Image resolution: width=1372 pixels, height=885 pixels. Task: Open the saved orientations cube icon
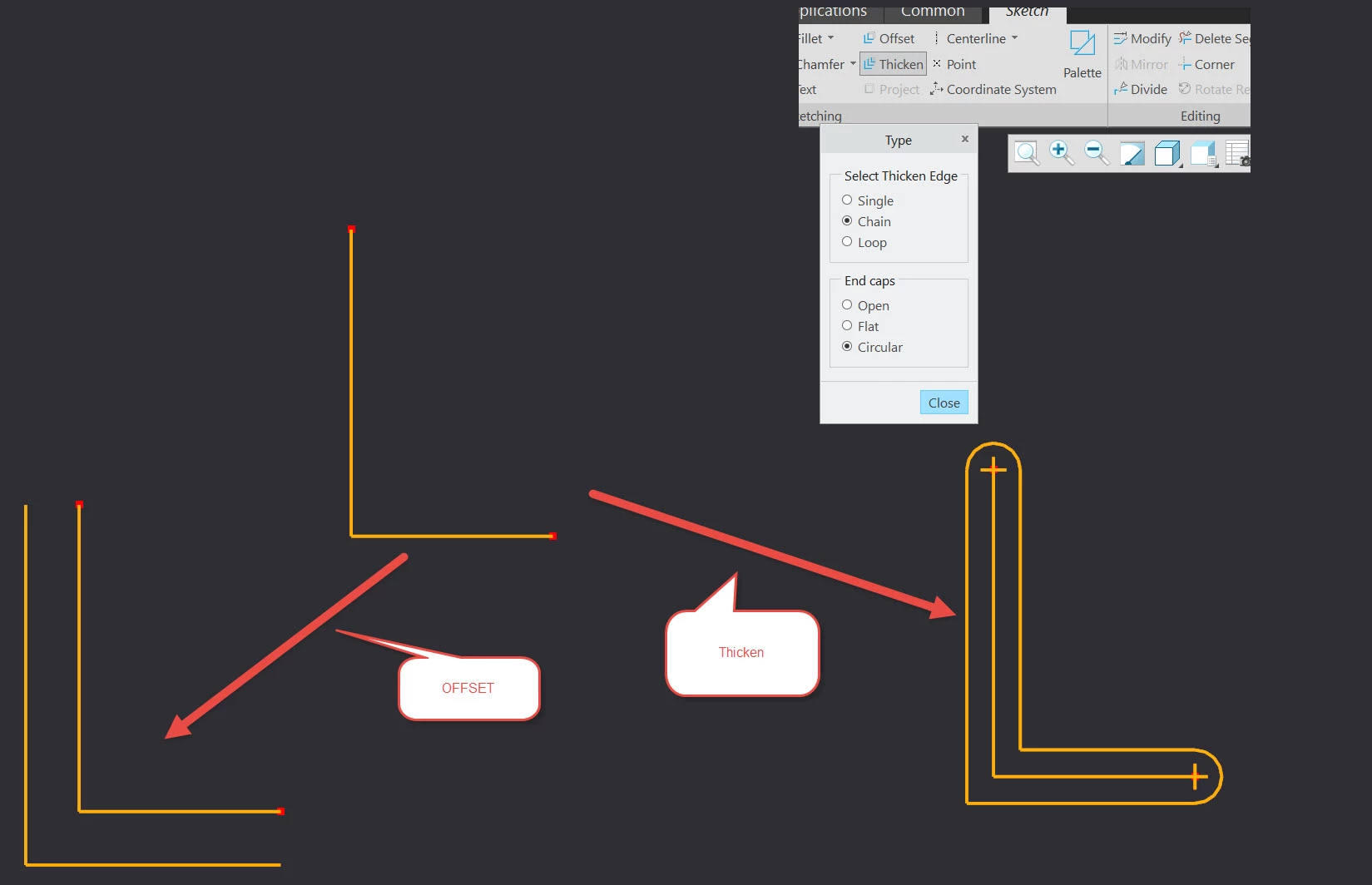pos(1203,153)
